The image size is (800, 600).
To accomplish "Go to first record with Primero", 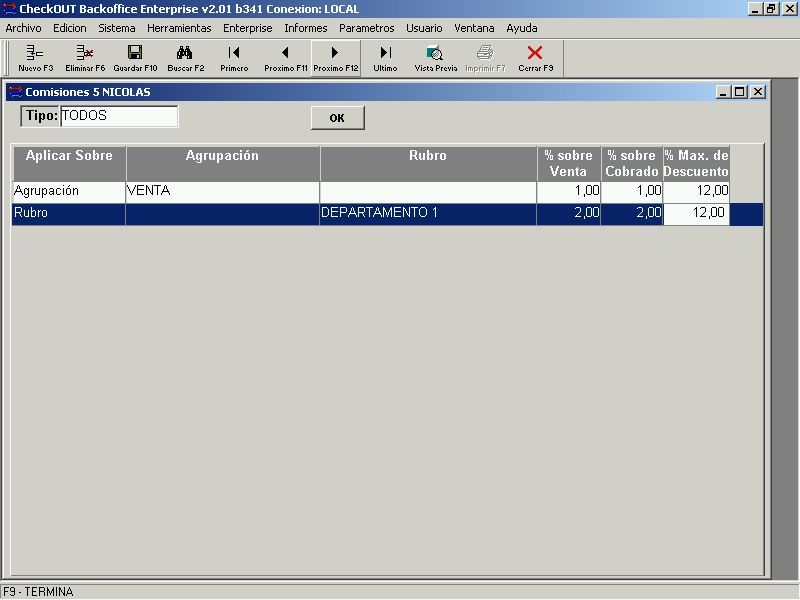I will click(x=234, y=58).
